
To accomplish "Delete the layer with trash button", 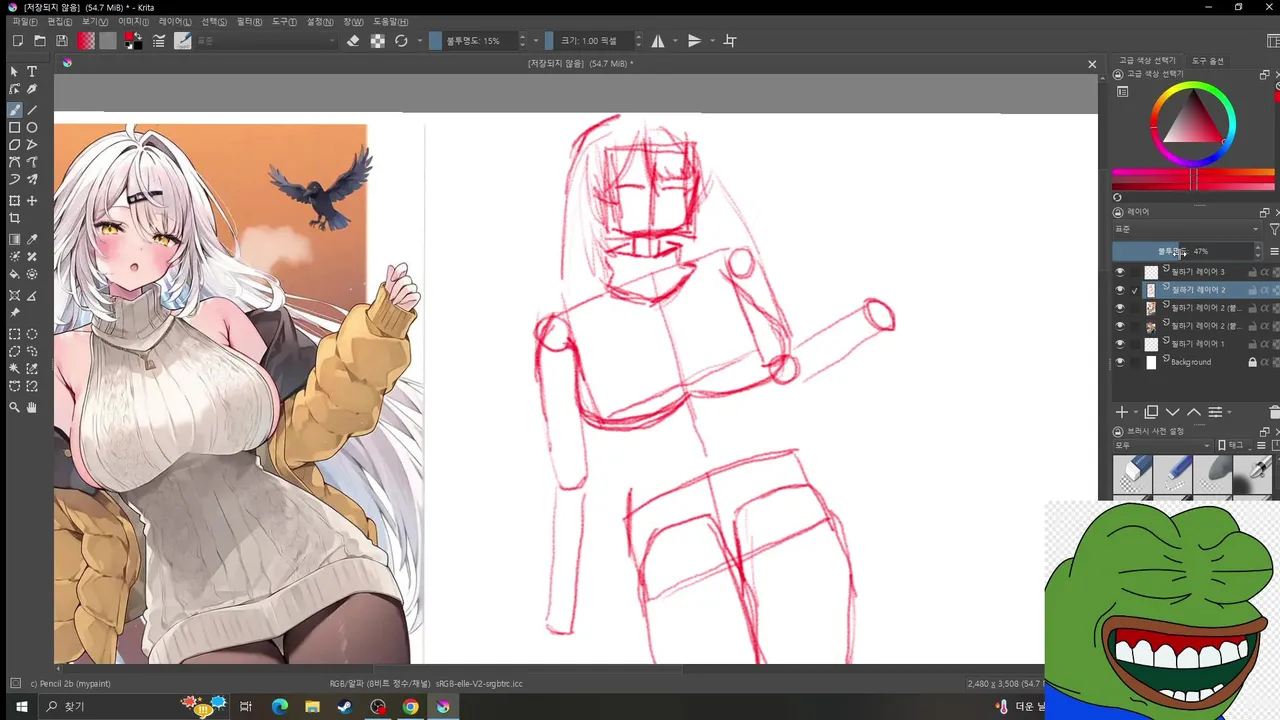I will 1274,412.
